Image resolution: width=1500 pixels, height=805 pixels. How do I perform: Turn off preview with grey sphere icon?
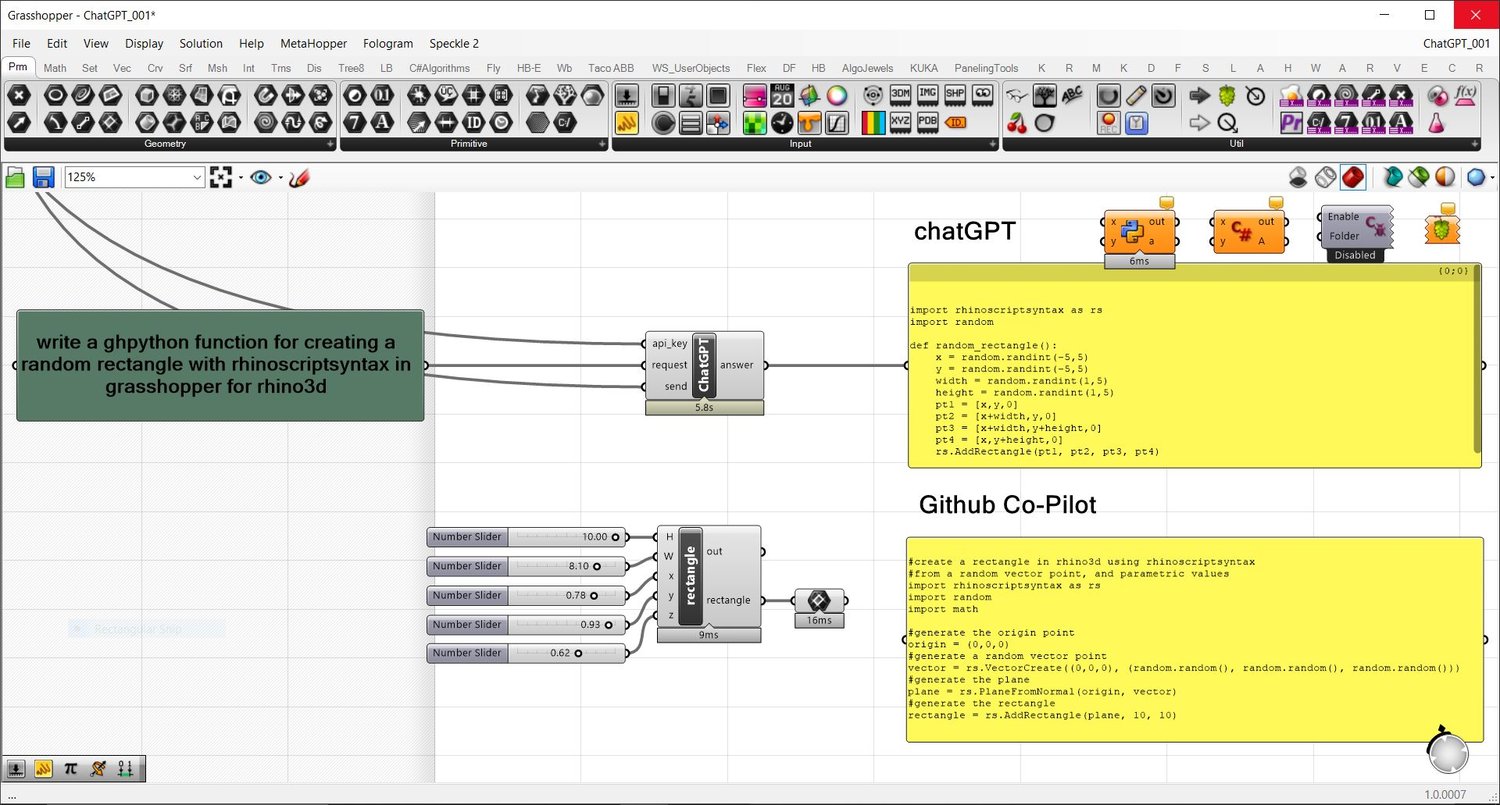click(1298, 177)
